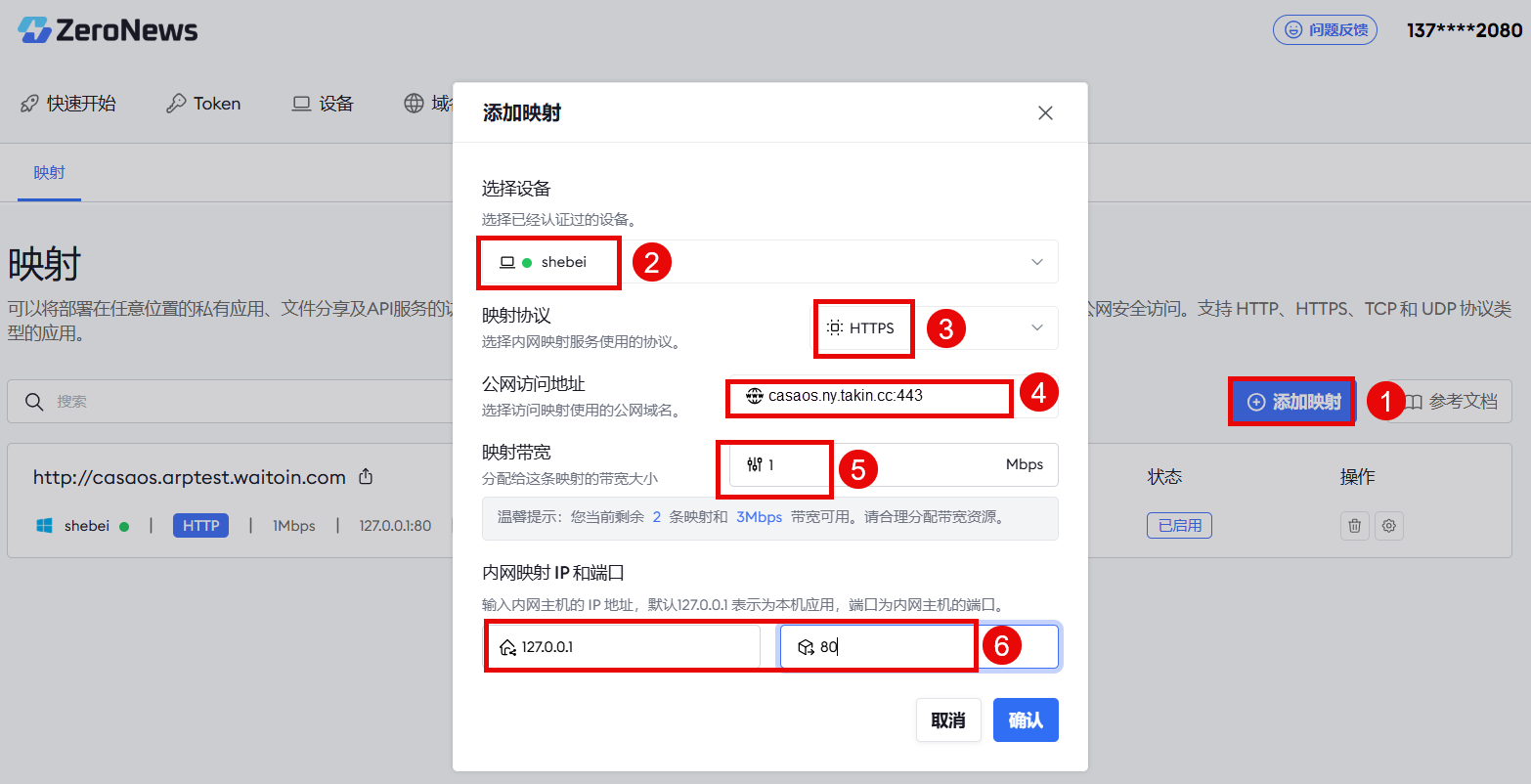The height and width of the screenshot is (784, 1531).
Task: Click the IP address field 127.0.0.1
Action: click(624, 647)
